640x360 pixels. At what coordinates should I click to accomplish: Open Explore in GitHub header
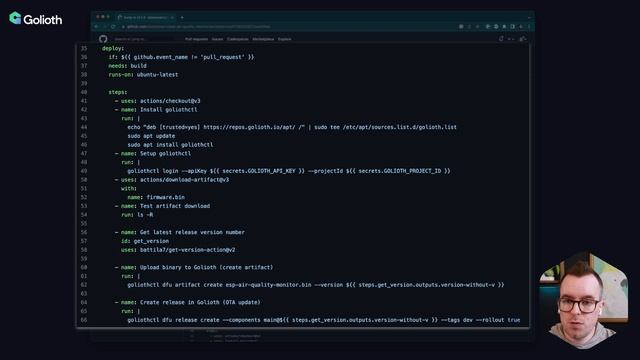(x=284, y=39)
